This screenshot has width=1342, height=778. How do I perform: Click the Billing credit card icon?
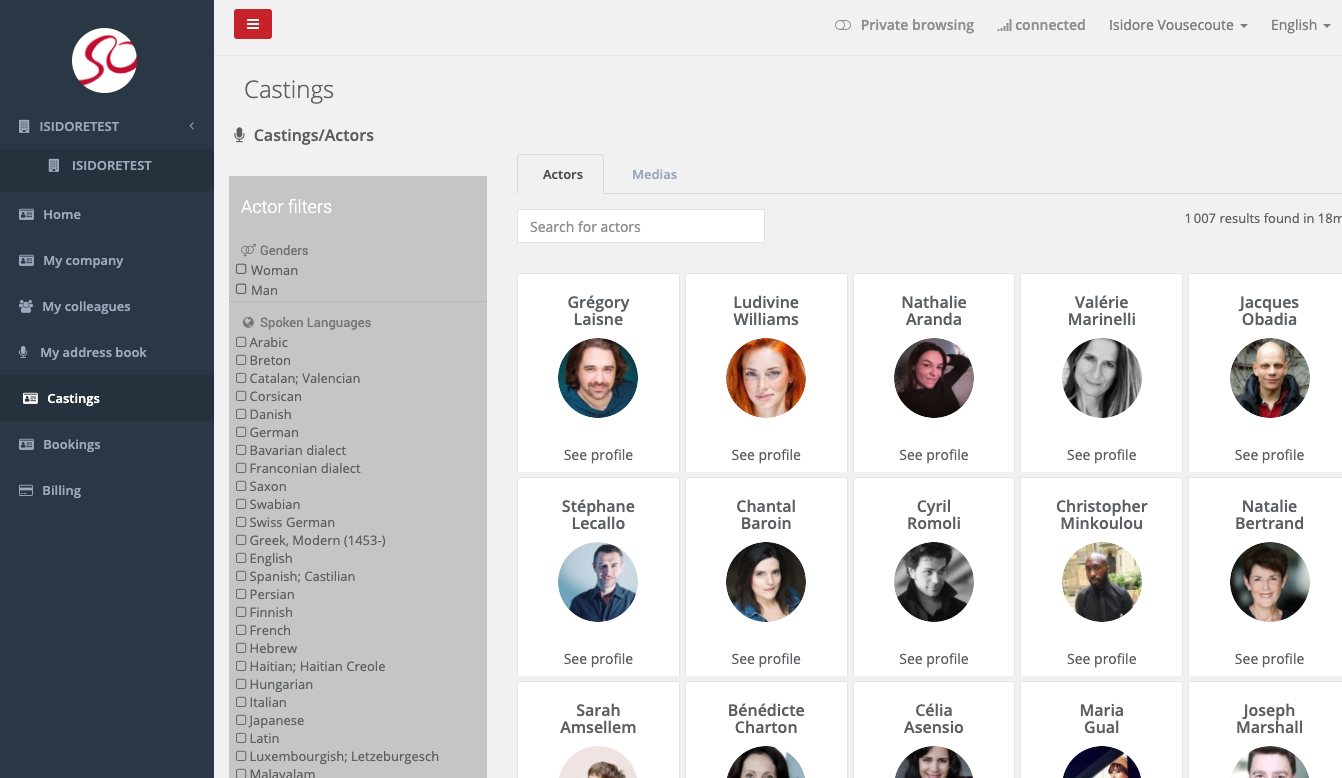tap(26, 490)
